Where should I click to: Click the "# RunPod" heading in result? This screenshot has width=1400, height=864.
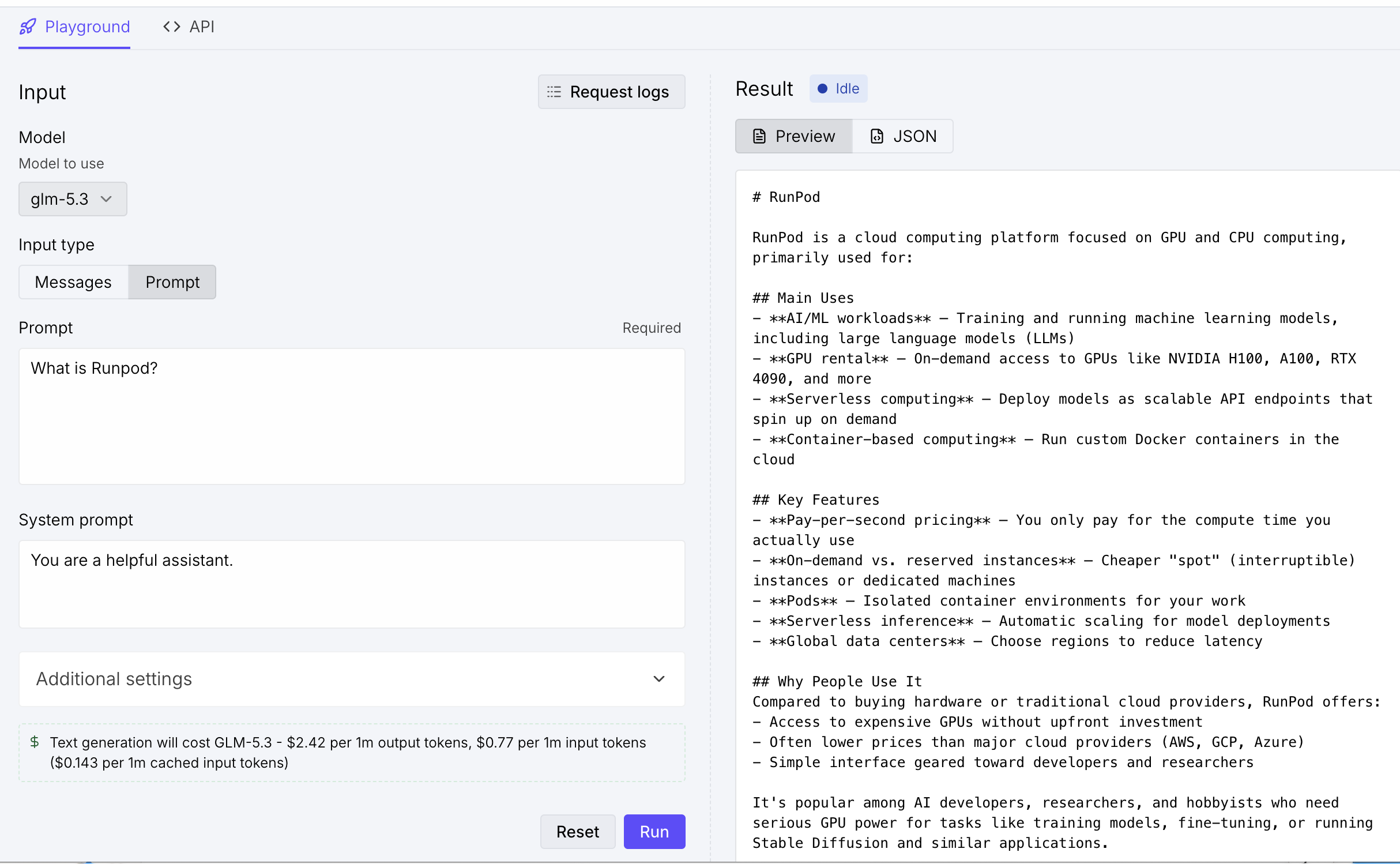[786, 197]
